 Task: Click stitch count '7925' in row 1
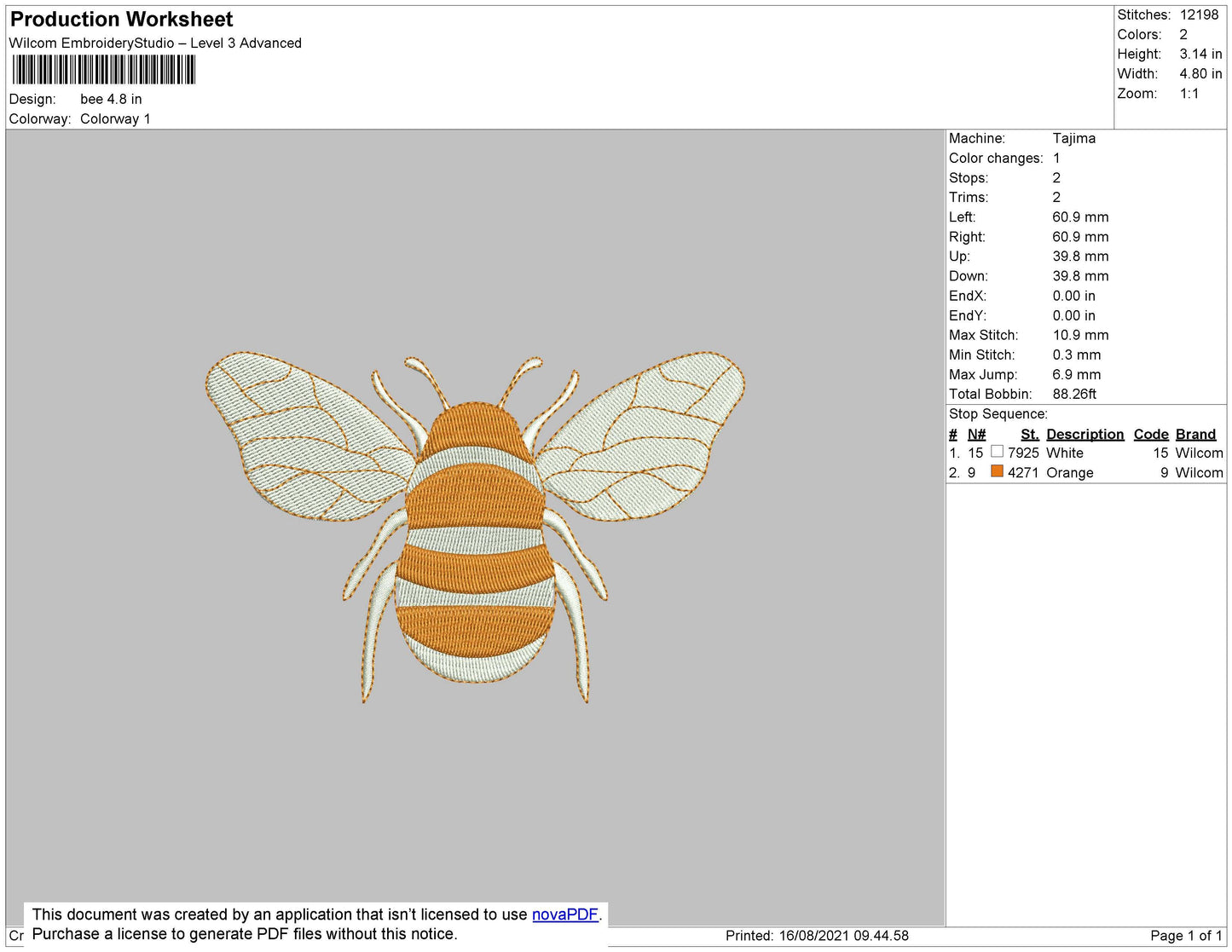(x=1023, y=453)
